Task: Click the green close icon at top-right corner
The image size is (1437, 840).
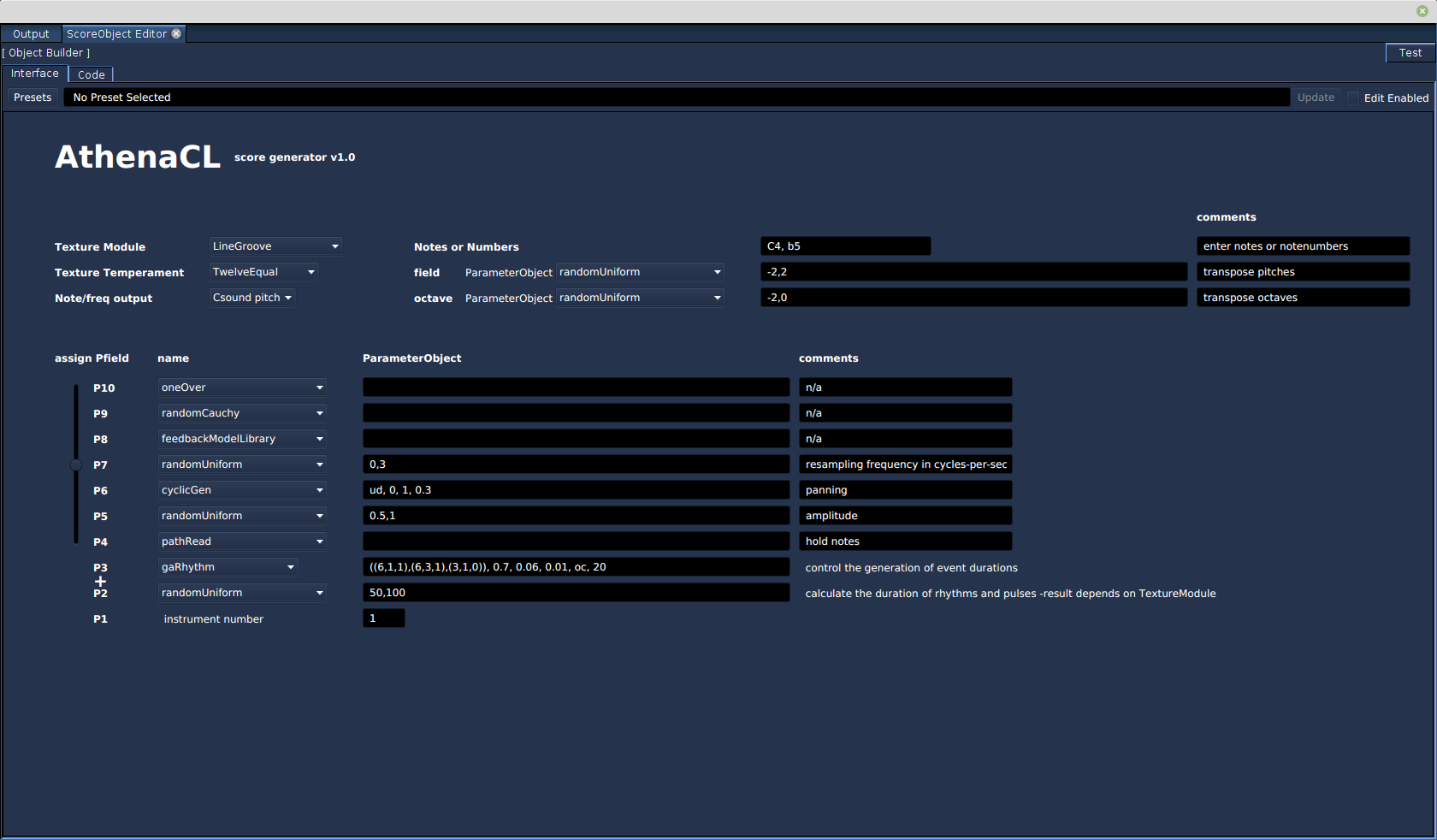Action: pos(1422,11)
